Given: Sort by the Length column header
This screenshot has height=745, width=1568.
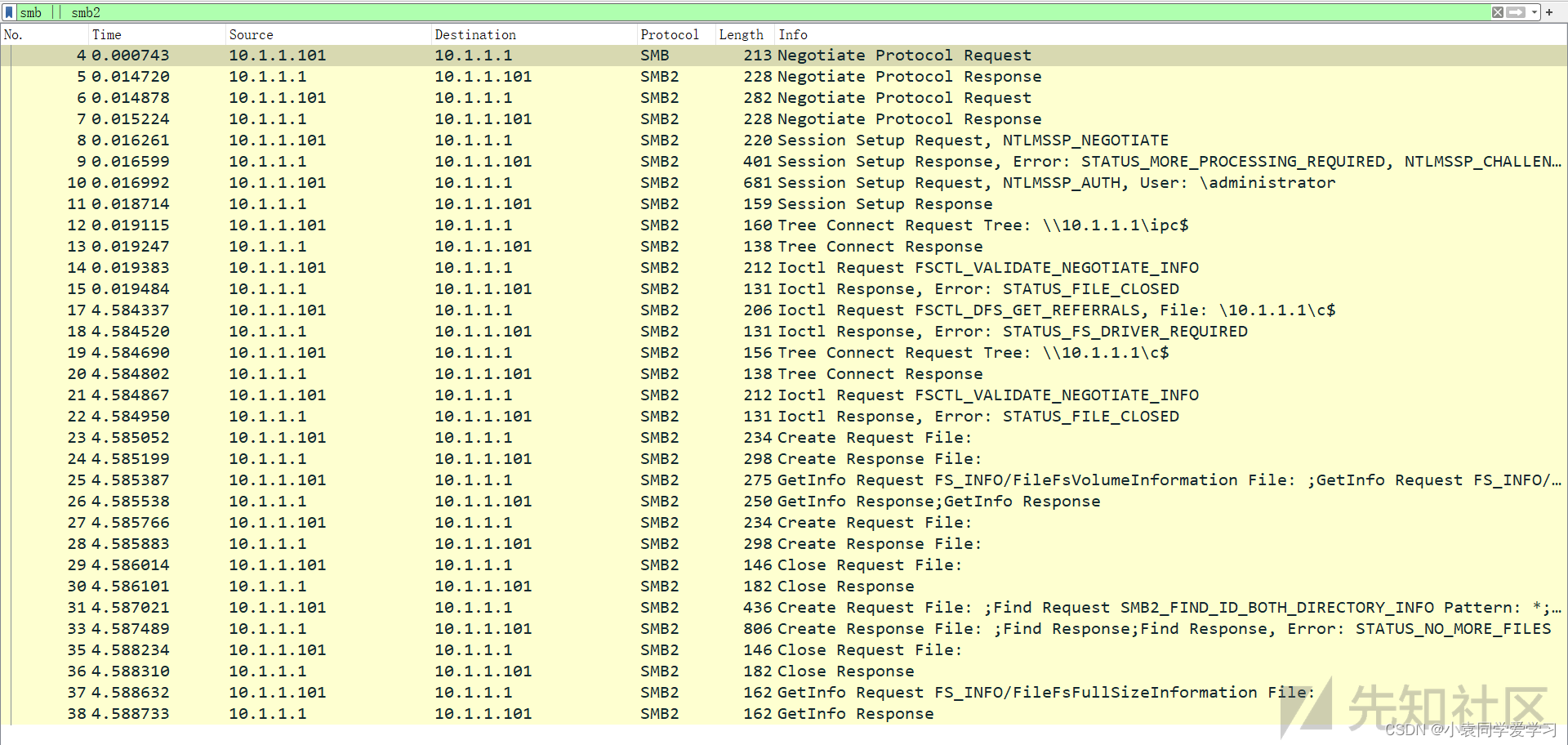Looking at the screenshot, I should coord(745,34).
